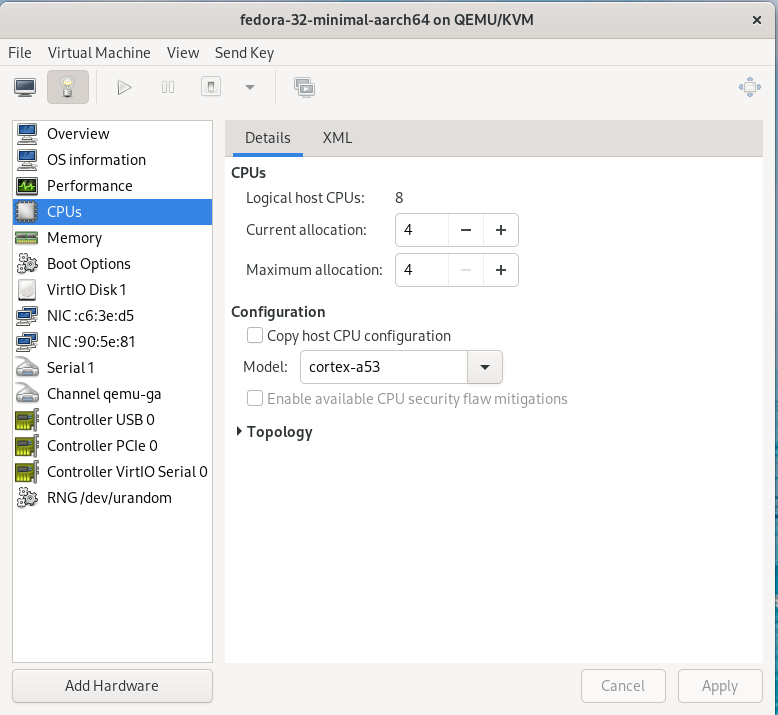Select OS information entry
Screen dimensions: 778x715
tap(113, 160)
